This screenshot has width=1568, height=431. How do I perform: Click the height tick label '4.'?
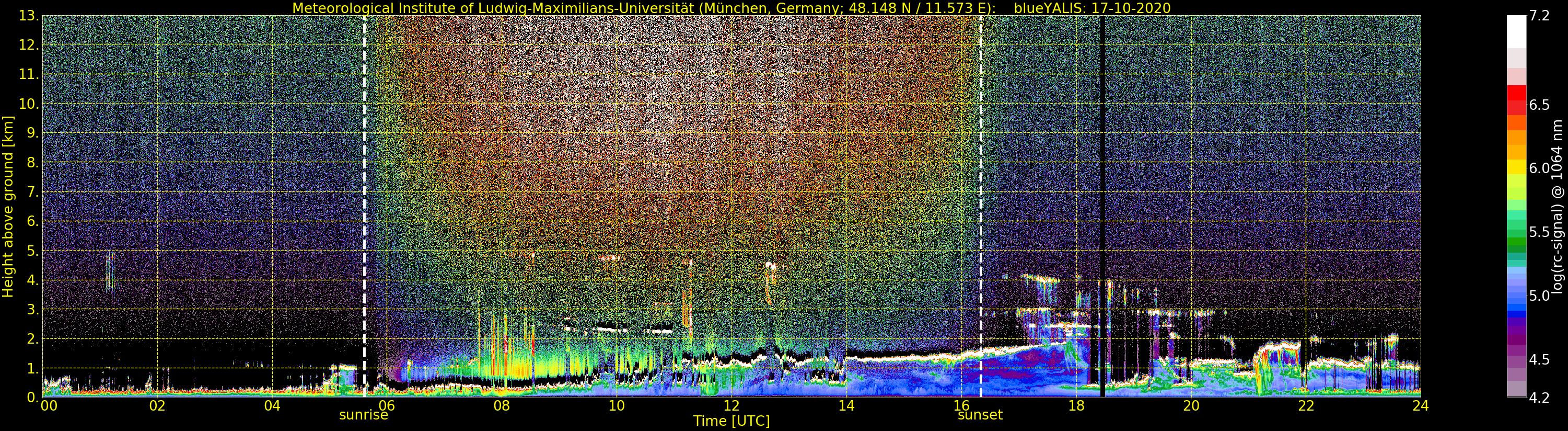tap(33, 280)
